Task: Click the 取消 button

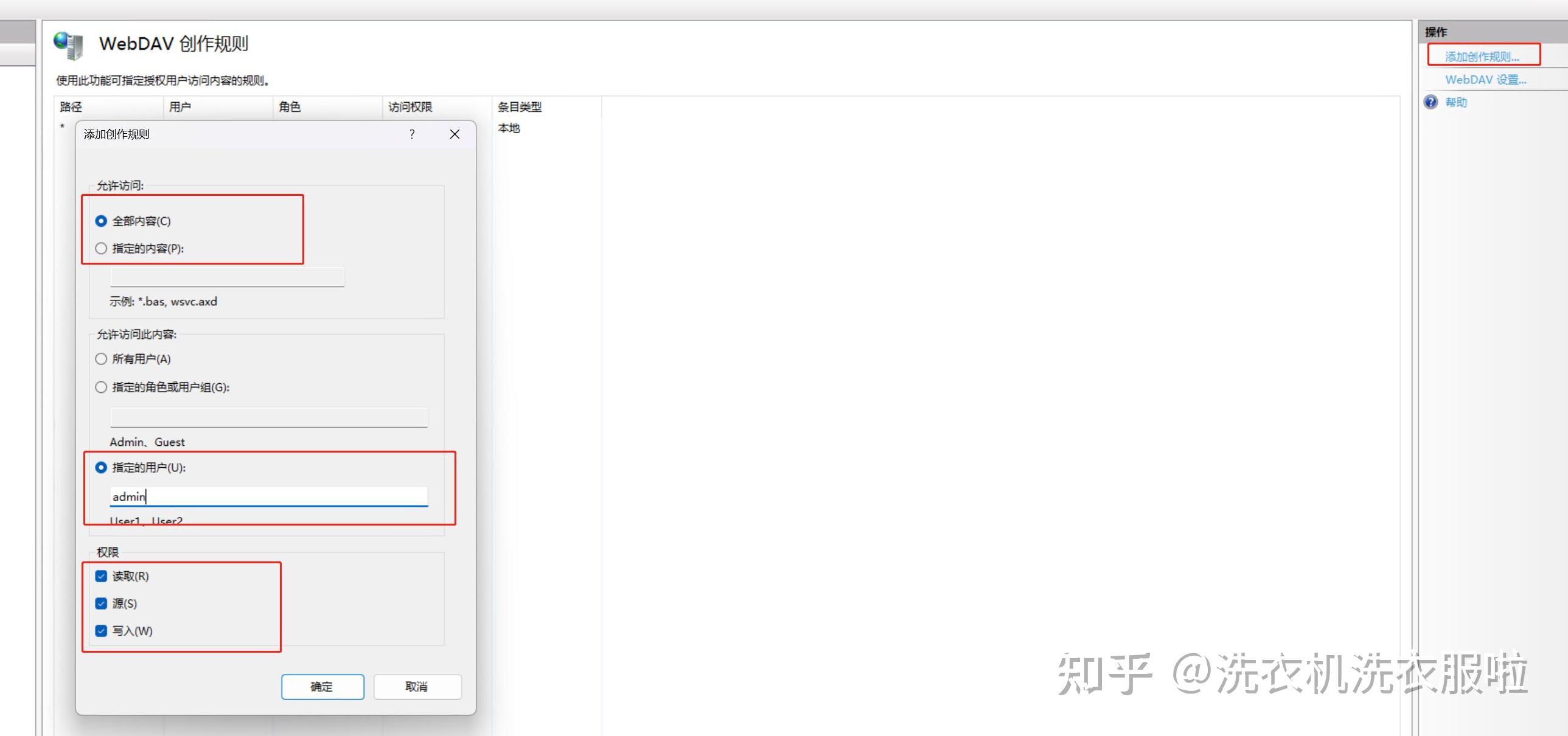Action: tap(417, 687)
